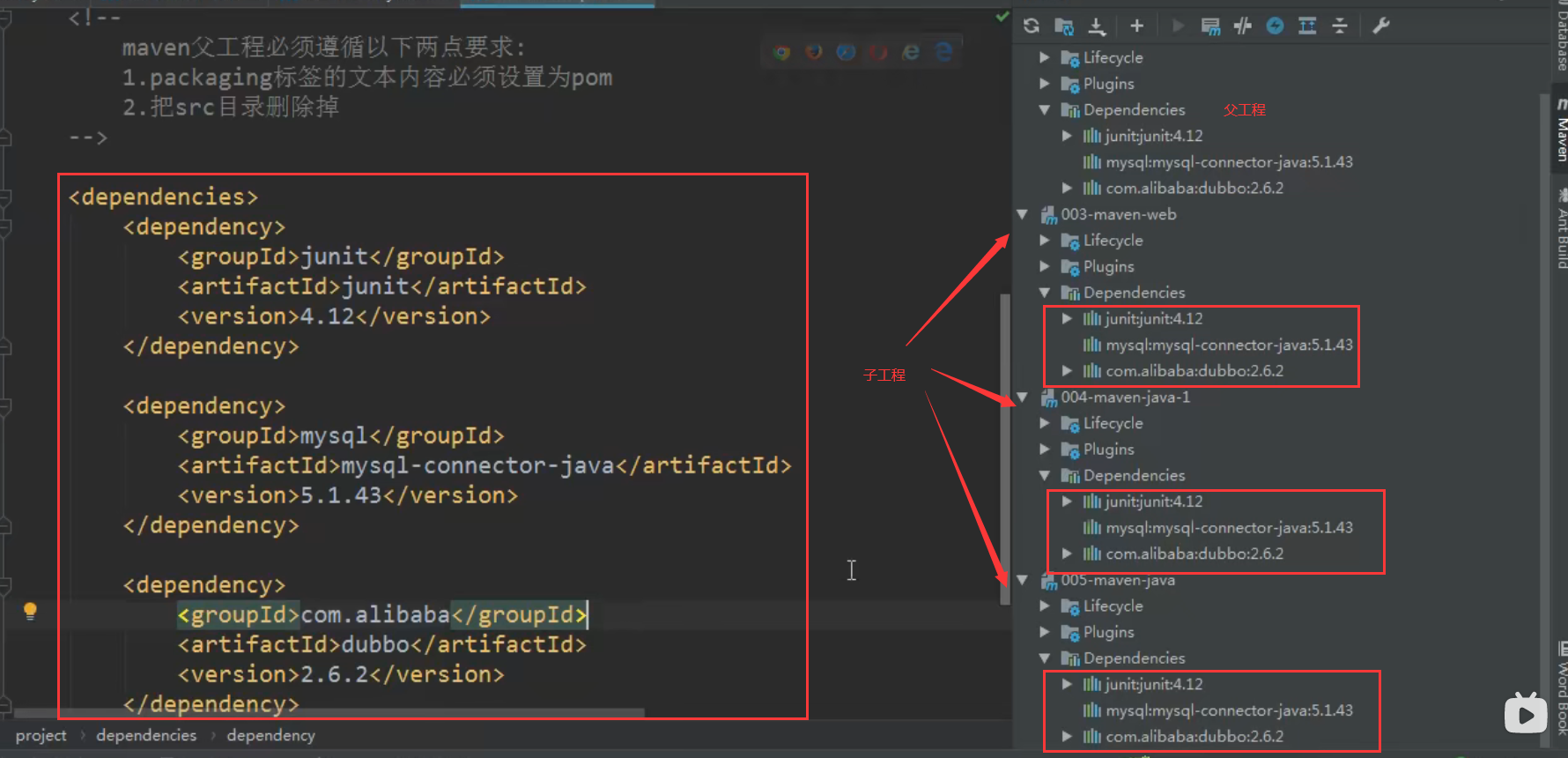The height and width of the screenshot is (758, 1568).
Task: Click the Reimport All Maven Projects icon
Action: [1032, 26]
